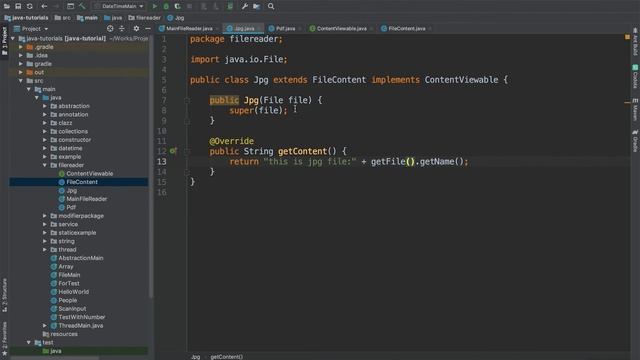Screen dimensions: 640x360
Task: Click the java-tutorials breadcrumb
Action: click(x=26, y=18)
